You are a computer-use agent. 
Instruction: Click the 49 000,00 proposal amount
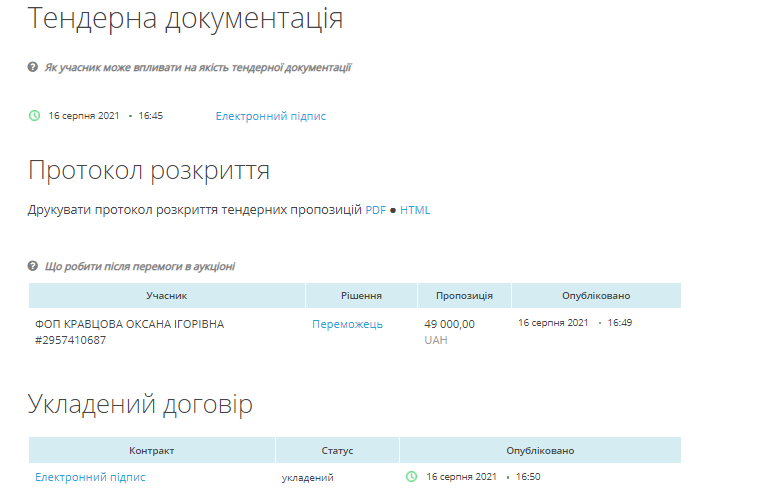point(450,324)
